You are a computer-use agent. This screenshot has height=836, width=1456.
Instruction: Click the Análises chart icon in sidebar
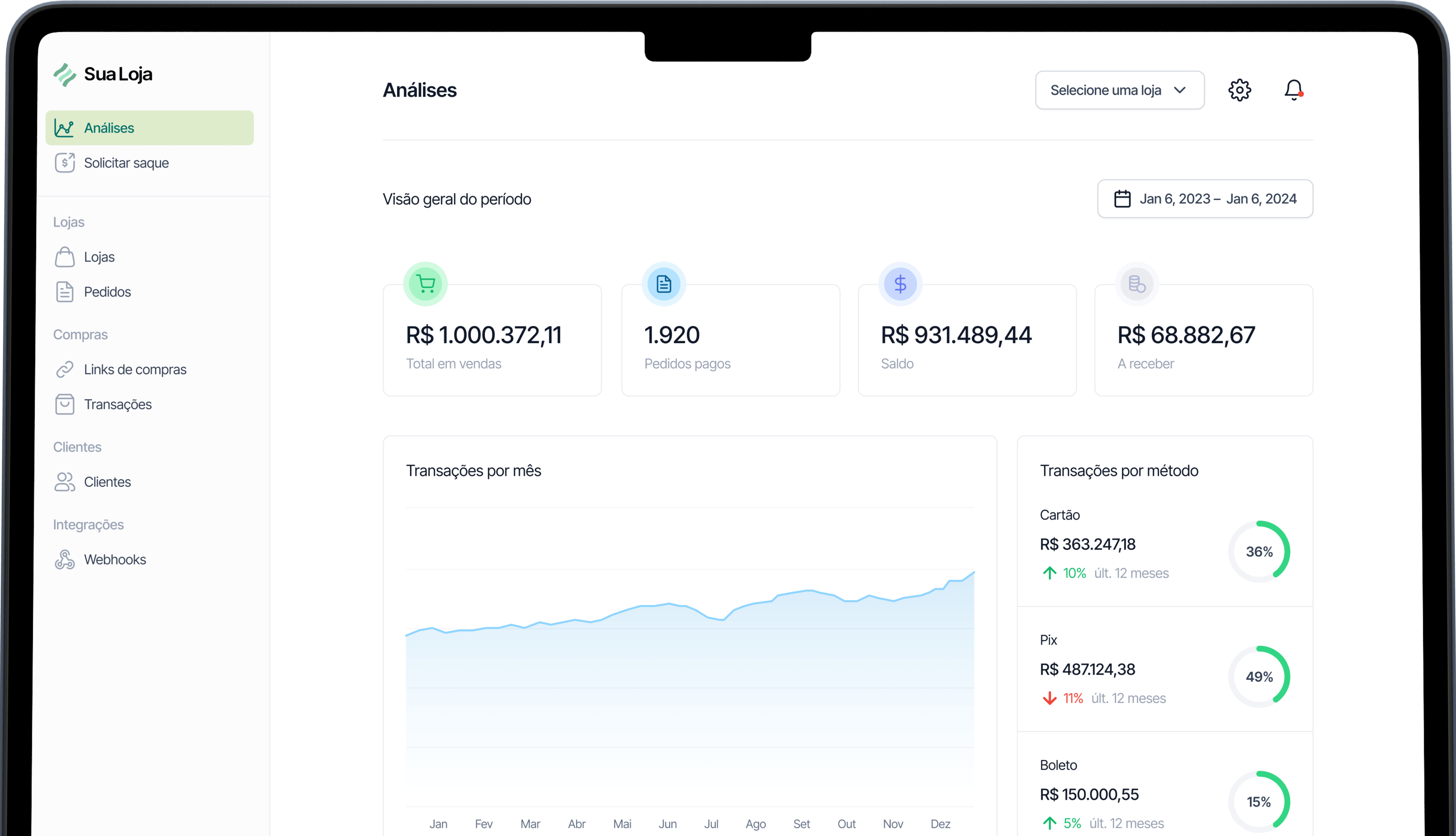[x=64, y=128]
